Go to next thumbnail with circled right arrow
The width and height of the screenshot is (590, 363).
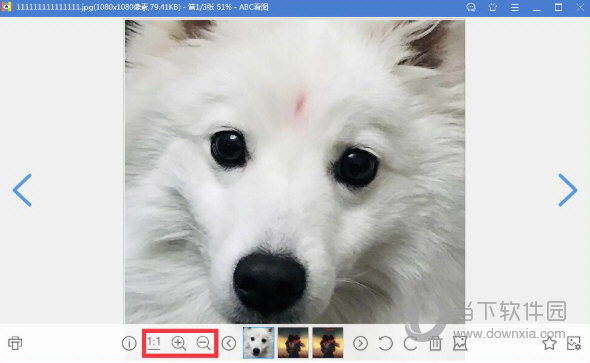tap(360, 343)
